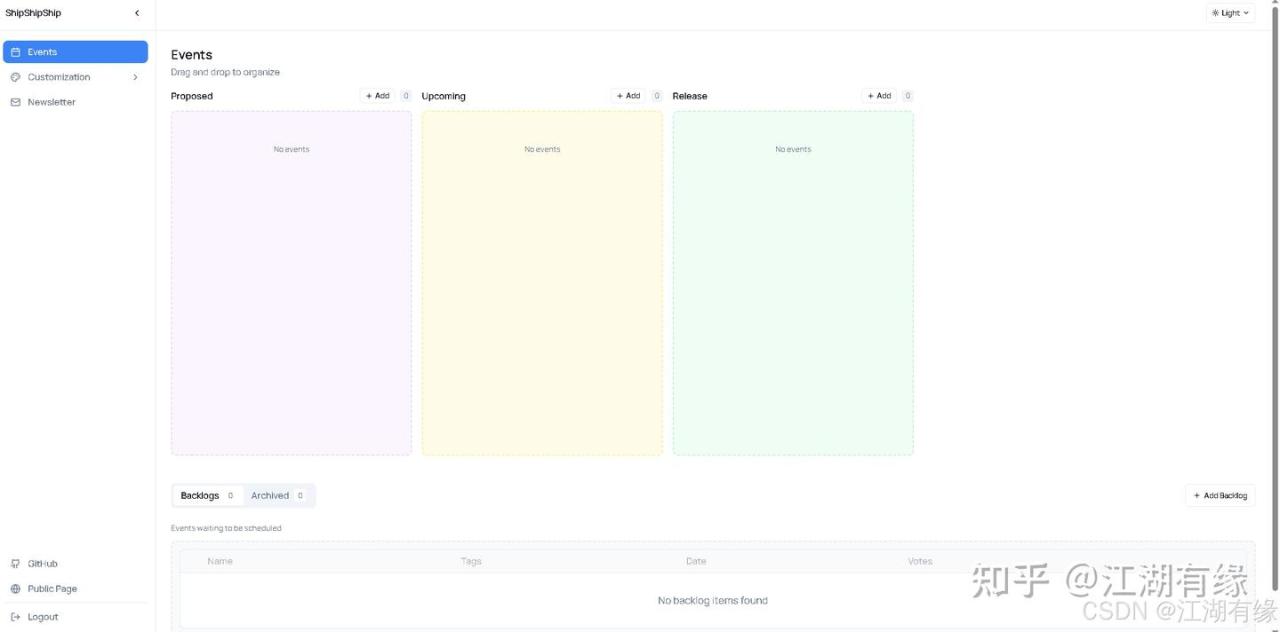The image size is (1280, 632).
Task: Open the Newsletter menu item
Action: click(51, 102)
